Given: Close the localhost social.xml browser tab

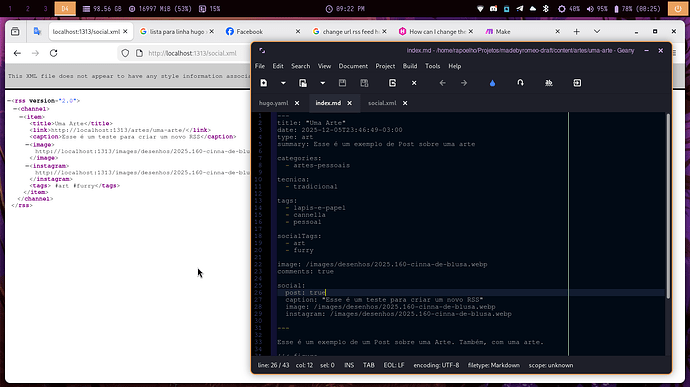Looking at the screenshot, I should 125,32.
